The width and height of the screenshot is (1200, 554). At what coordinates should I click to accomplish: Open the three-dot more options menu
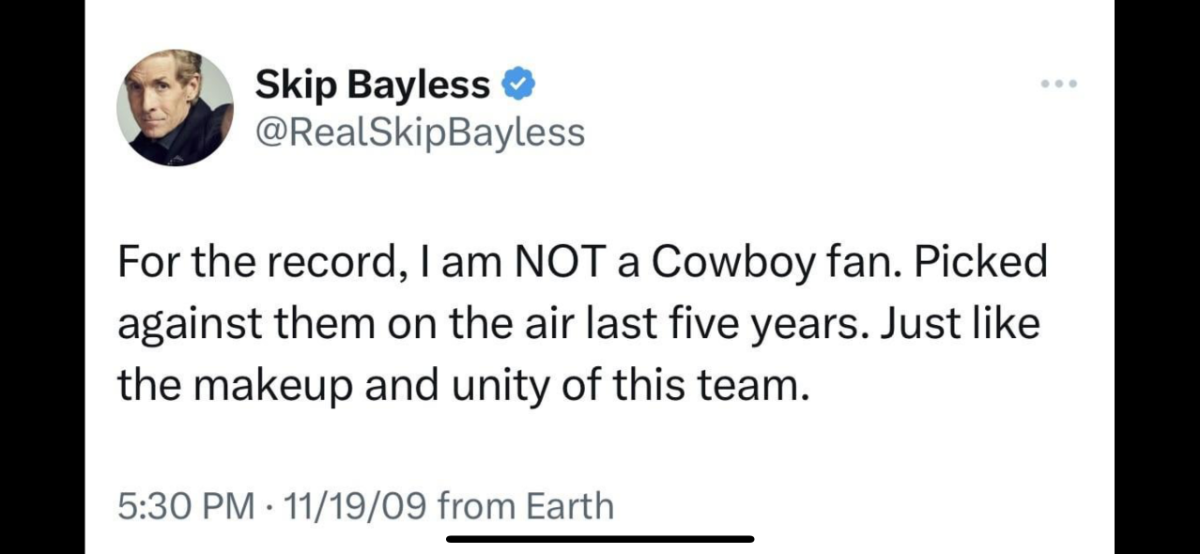coord(1057,84)
